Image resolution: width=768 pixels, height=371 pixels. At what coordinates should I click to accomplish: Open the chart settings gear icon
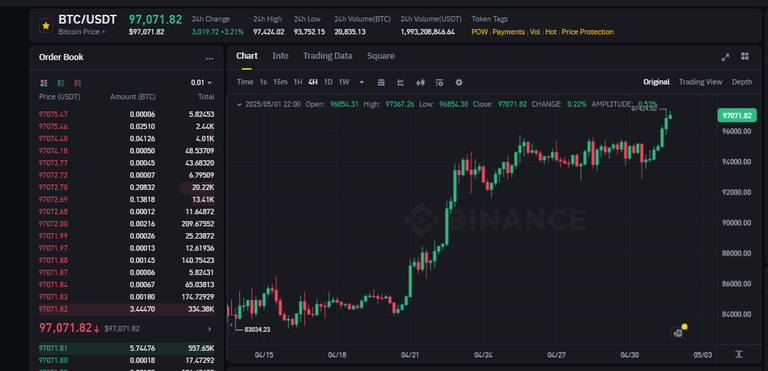click(459, 82)
